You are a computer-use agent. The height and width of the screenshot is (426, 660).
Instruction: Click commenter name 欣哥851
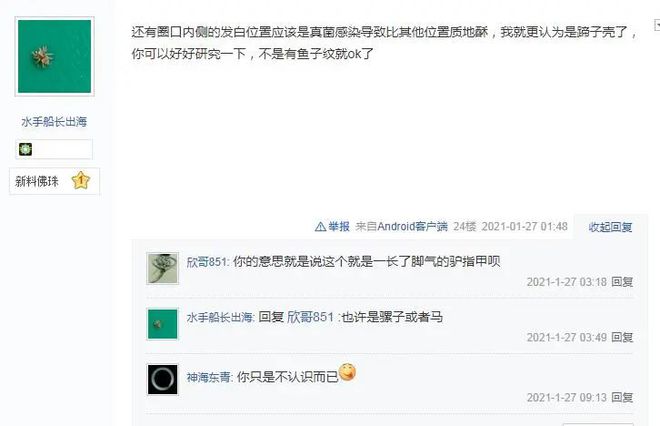click(207, 262)
